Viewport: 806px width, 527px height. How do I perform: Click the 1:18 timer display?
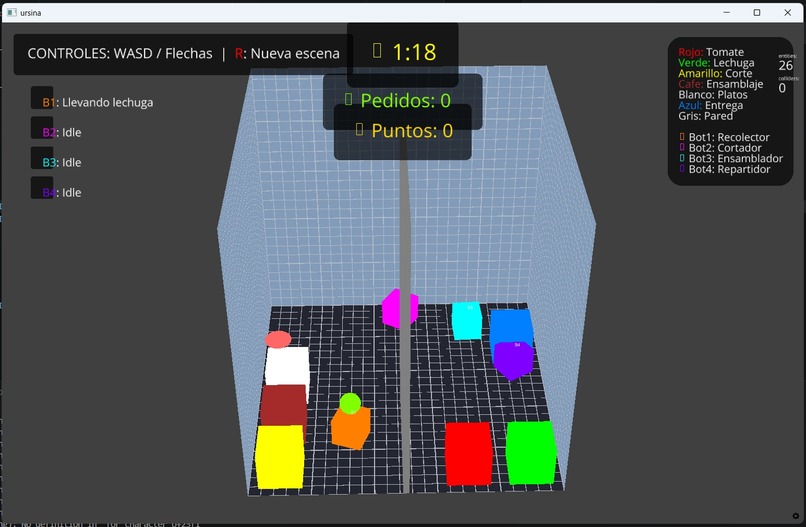pos(414,52)
